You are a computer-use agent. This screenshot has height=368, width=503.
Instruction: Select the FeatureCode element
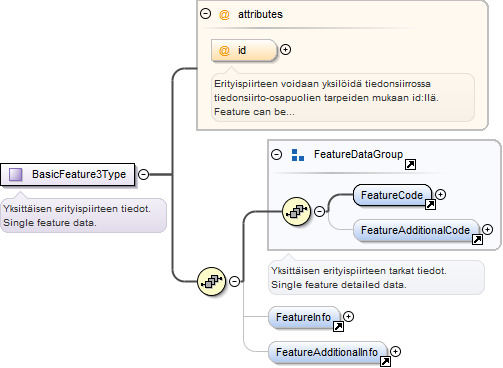point(392,195)
